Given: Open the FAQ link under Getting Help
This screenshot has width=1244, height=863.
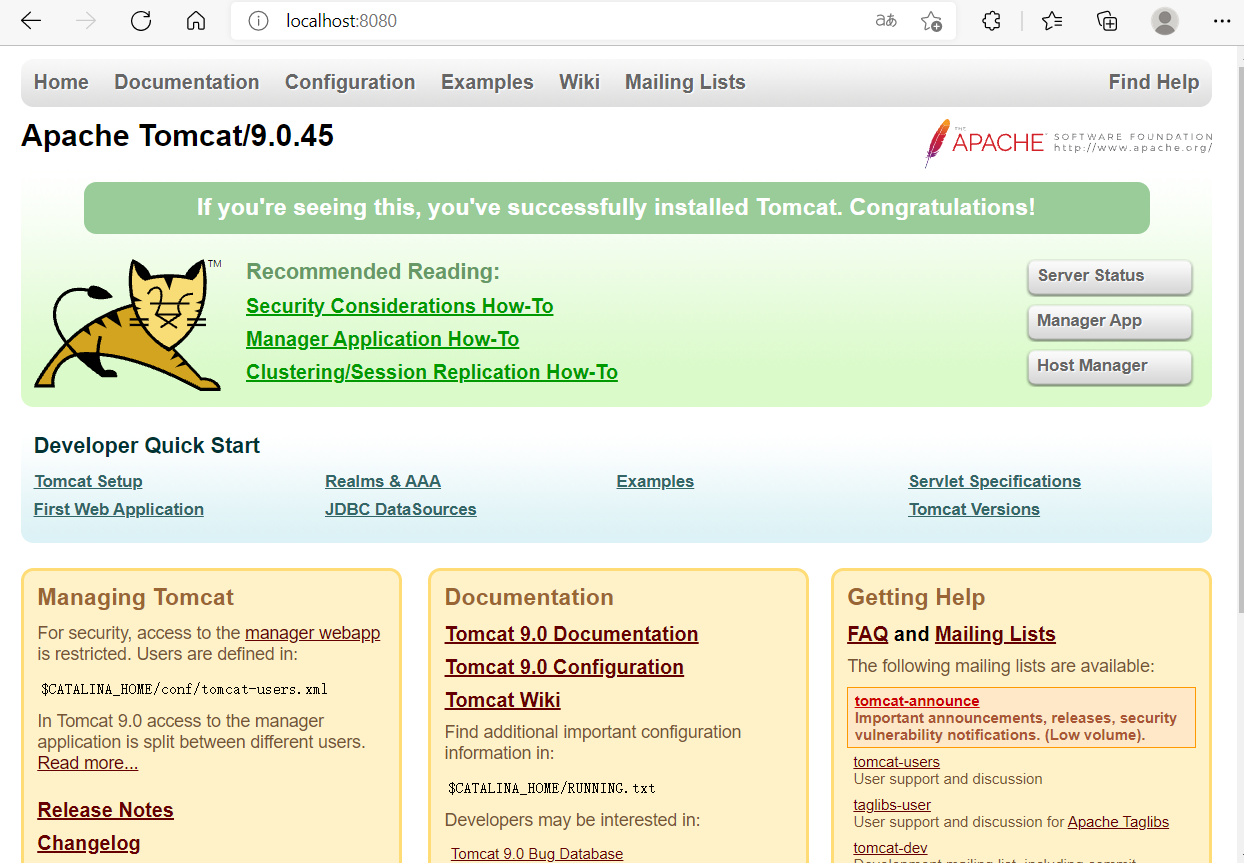Looking at the screenshot, I should (868, 634).
